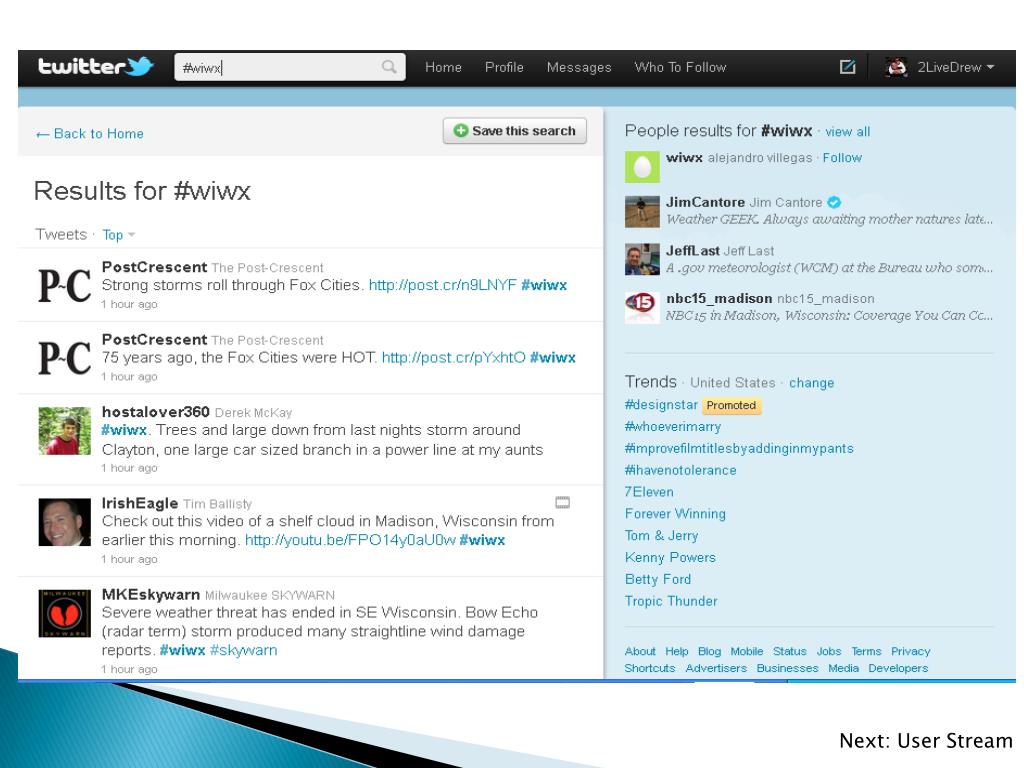The width and height of the screenshot is (1024, 768).
Task: Open the Tropic Thunder trend
Action: [x=671, y=601]
